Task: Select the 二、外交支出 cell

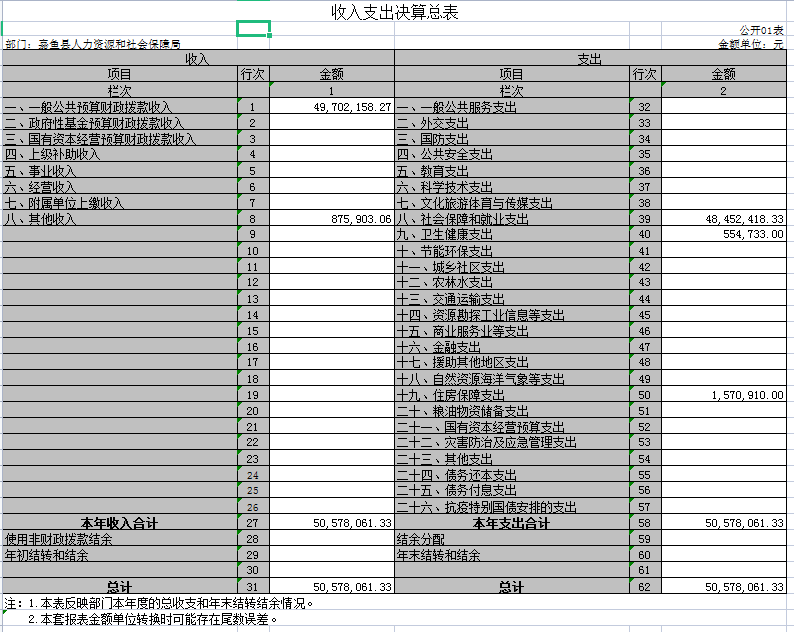Action: tap(511, 123)
